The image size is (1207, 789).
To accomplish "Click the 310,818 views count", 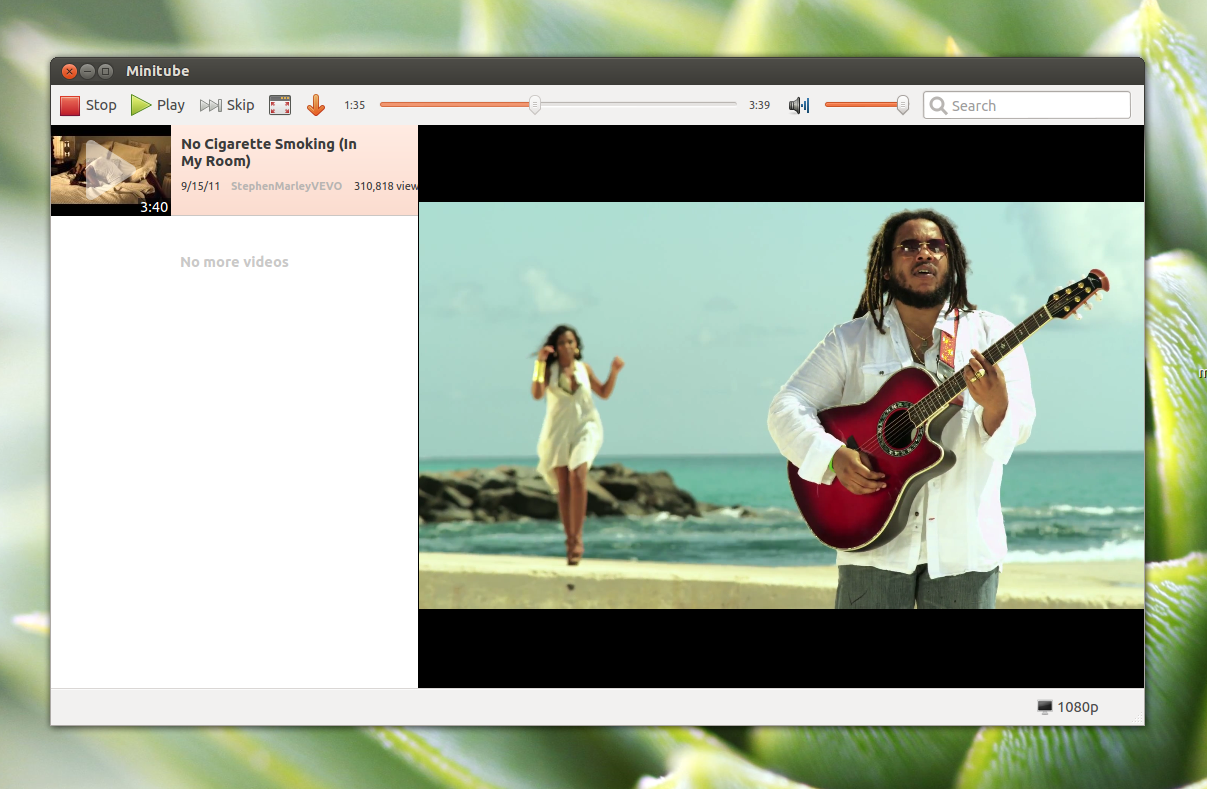I will [x=386, y=186].
